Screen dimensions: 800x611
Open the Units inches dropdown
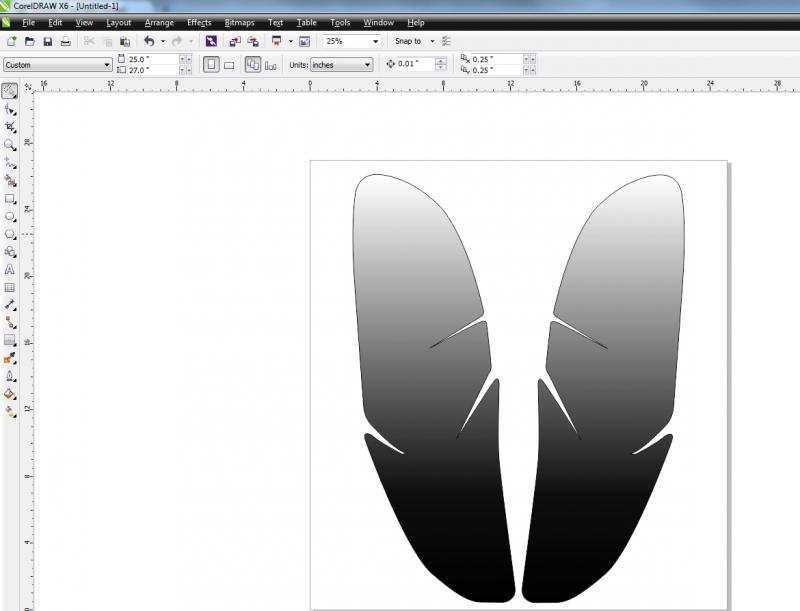(367, 65)
